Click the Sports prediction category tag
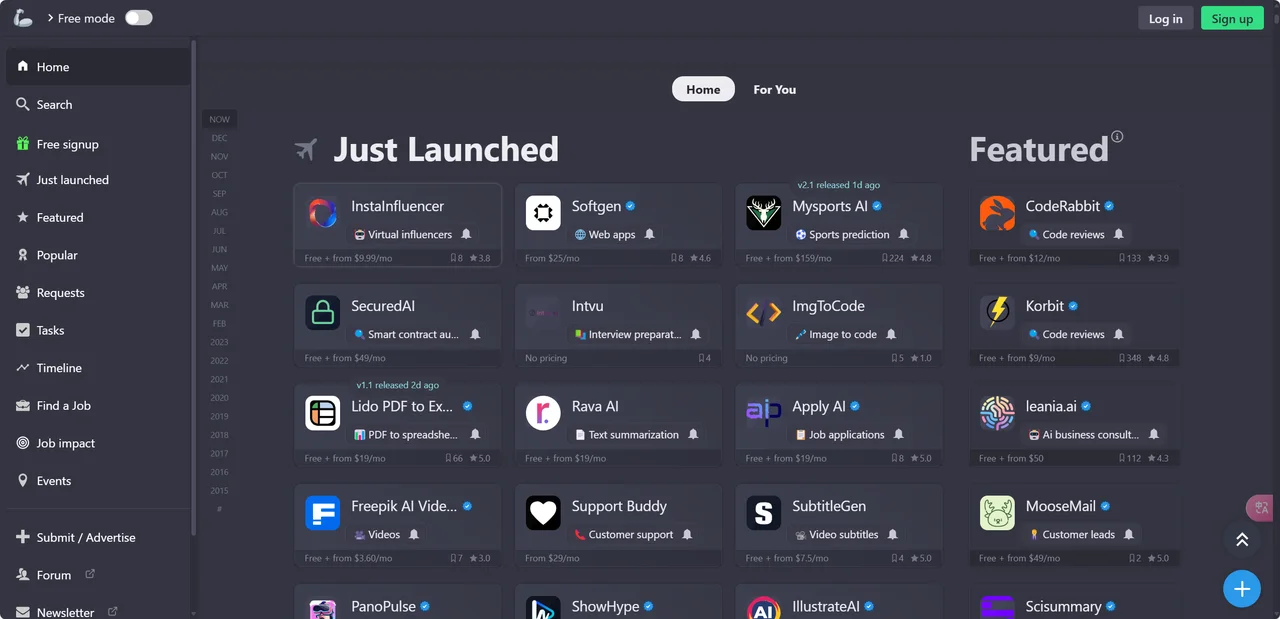Image resolution: width=1280 pixels, height=619 pixels. click(842, 234)
